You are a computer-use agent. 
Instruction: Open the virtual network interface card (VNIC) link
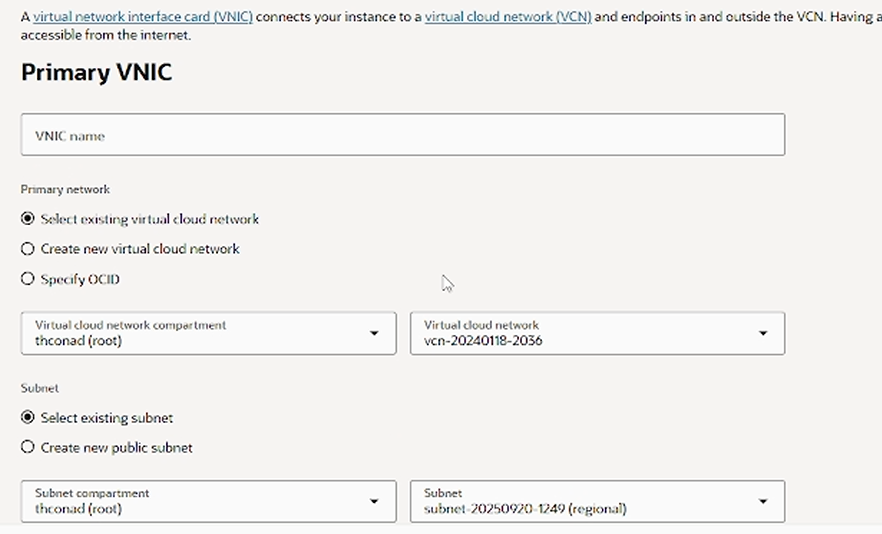142,17
